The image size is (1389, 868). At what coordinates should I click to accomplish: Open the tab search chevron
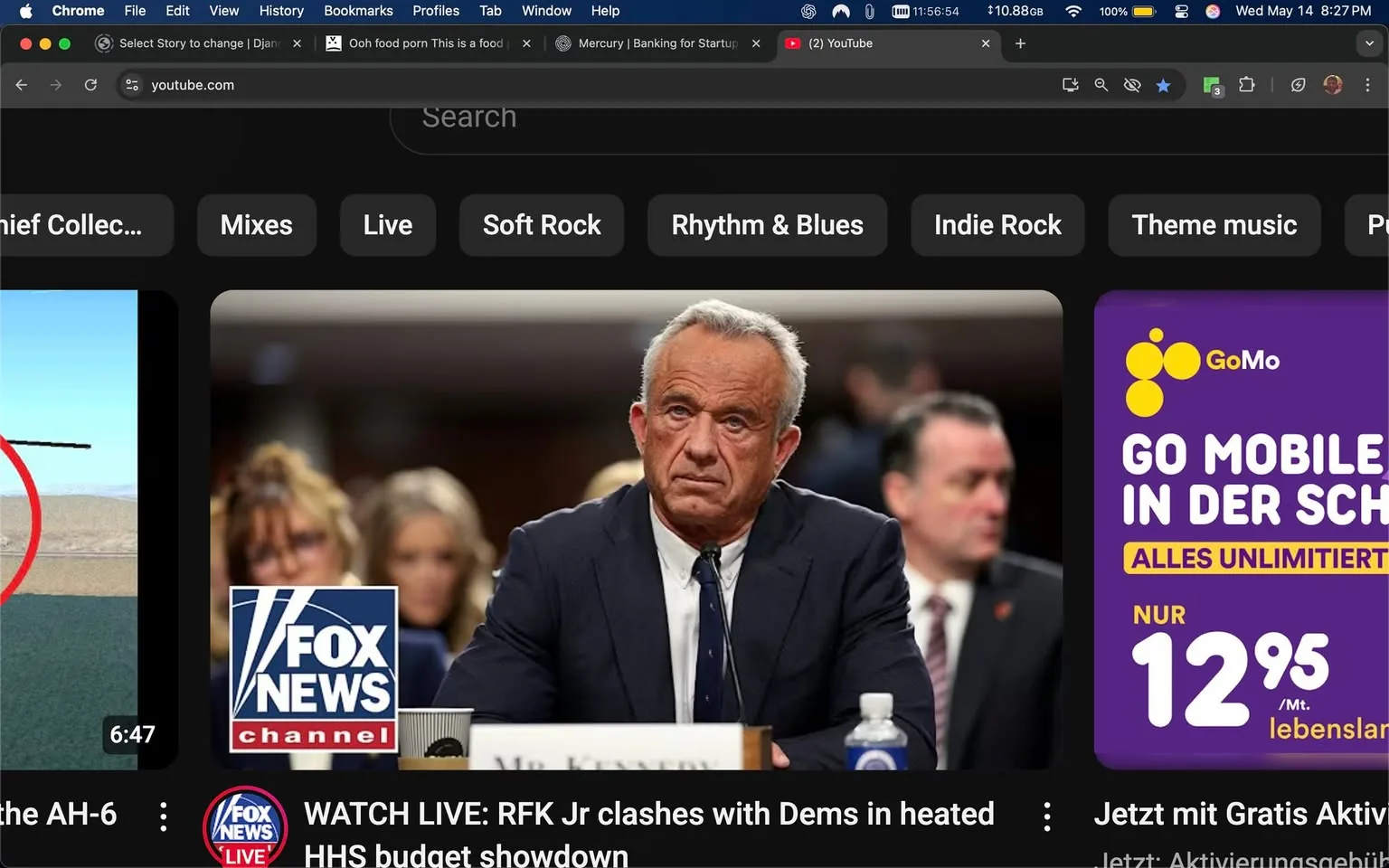click(x=1368, y=43)
